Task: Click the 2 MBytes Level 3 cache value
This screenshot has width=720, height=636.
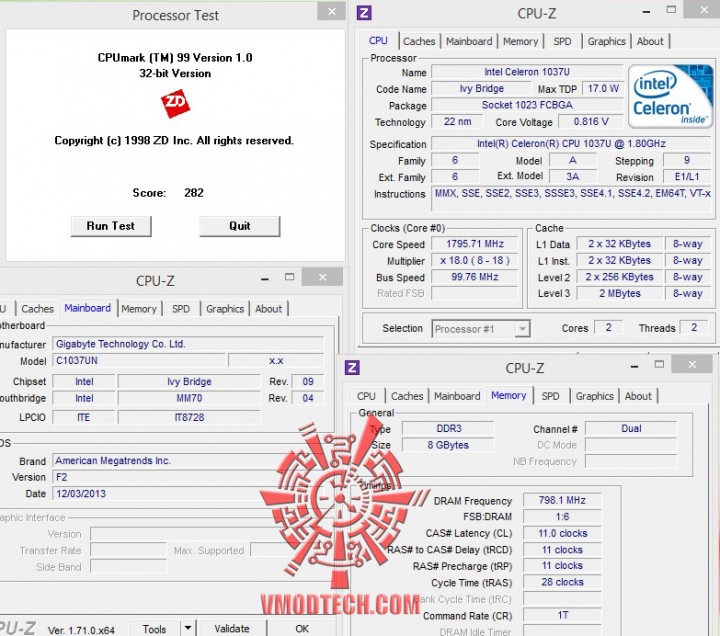Action: coord(619,293)
